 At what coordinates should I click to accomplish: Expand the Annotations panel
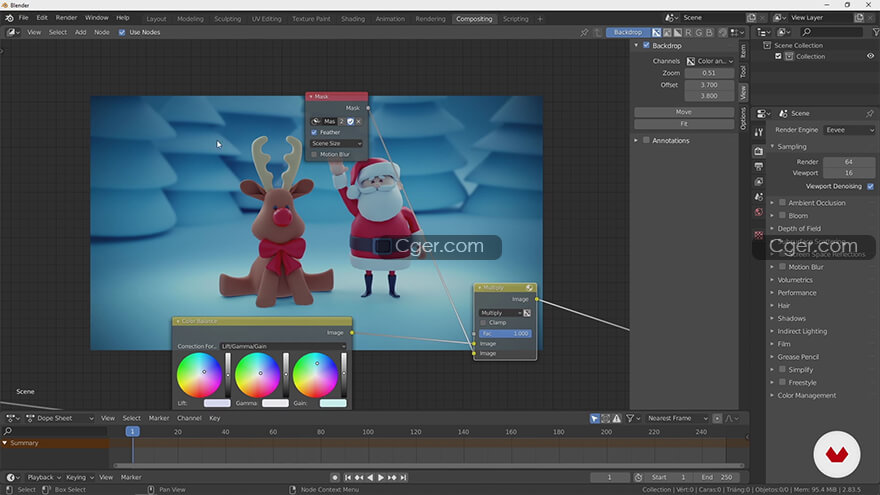(x=636, y=141)
